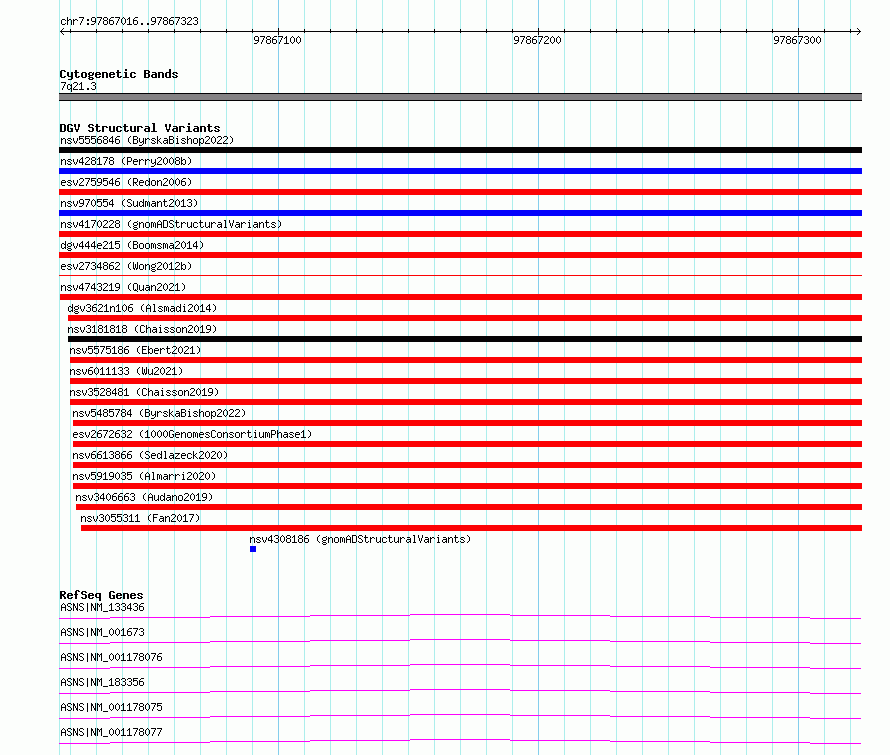Open the nsv3181818 (Chaisson2019) label
Viewport: 890px width, 755px height.
click(142, 329)
